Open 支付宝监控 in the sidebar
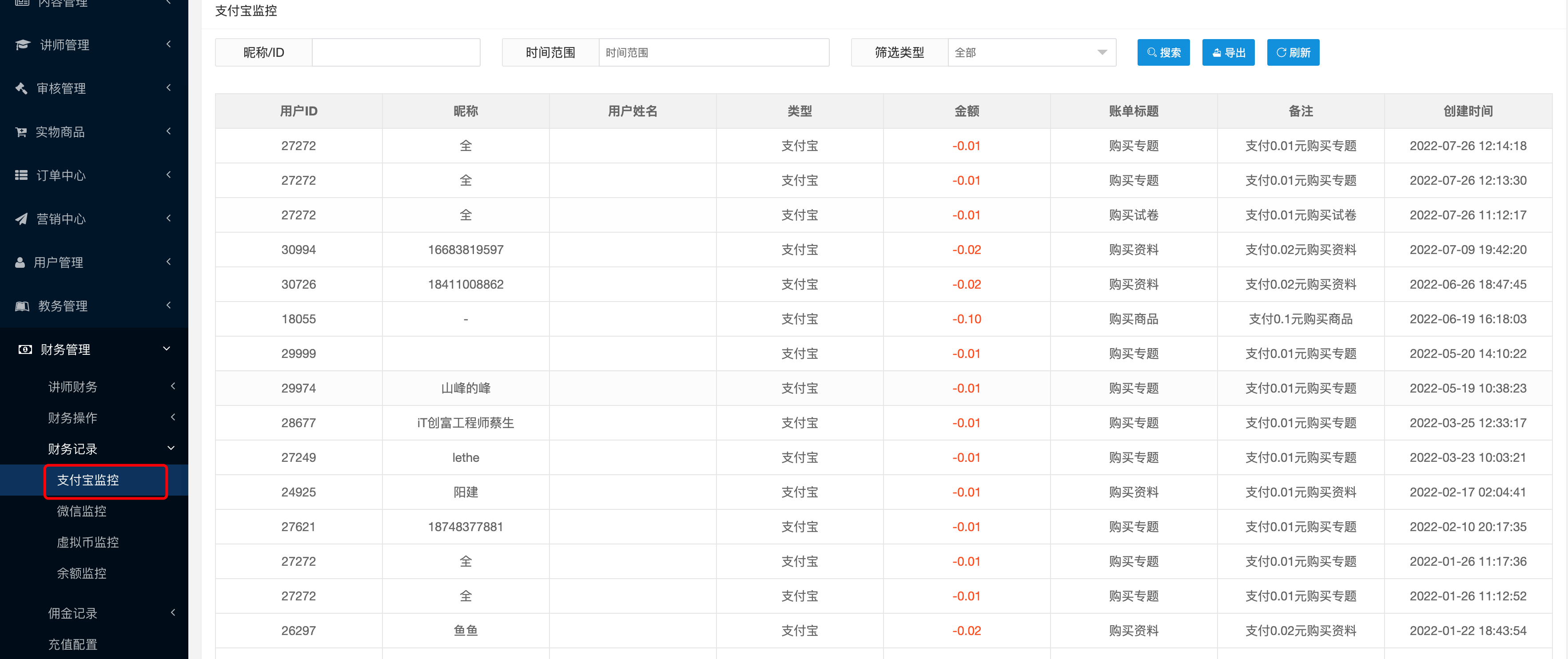Screen dimensions: 1568x659 click(x=88, y=480)
